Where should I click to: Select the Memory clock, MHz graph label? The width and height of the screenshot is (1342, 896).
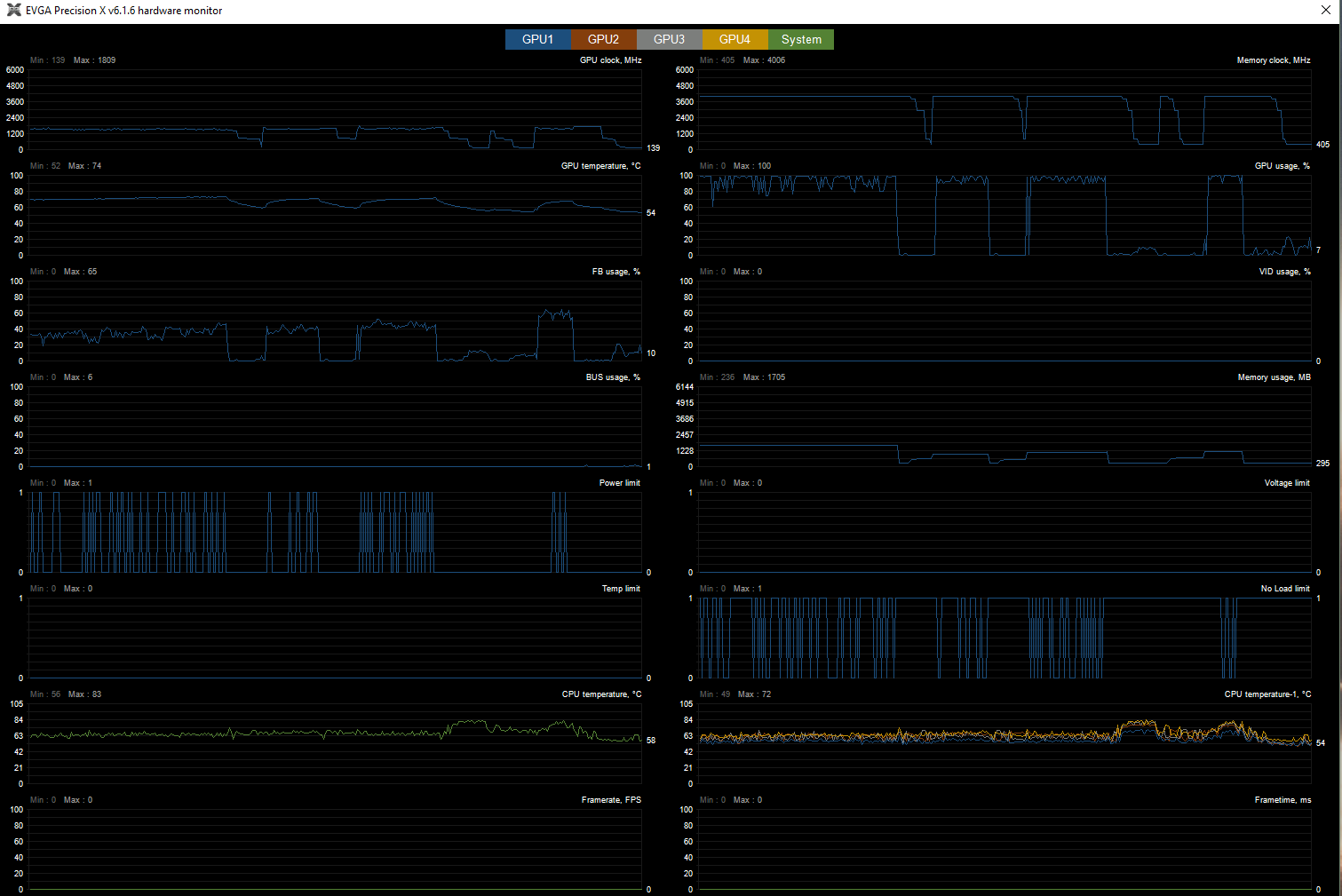click(x=1274, y=60)
